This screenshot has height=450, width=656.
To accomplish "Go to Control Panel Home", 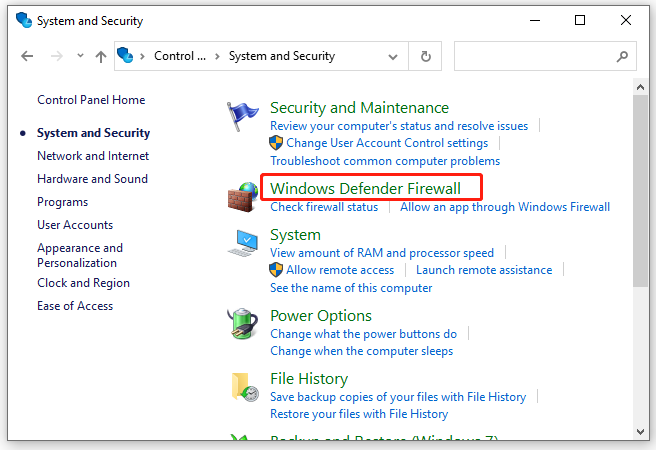I will pyautogui.click(x=91, y=100).
